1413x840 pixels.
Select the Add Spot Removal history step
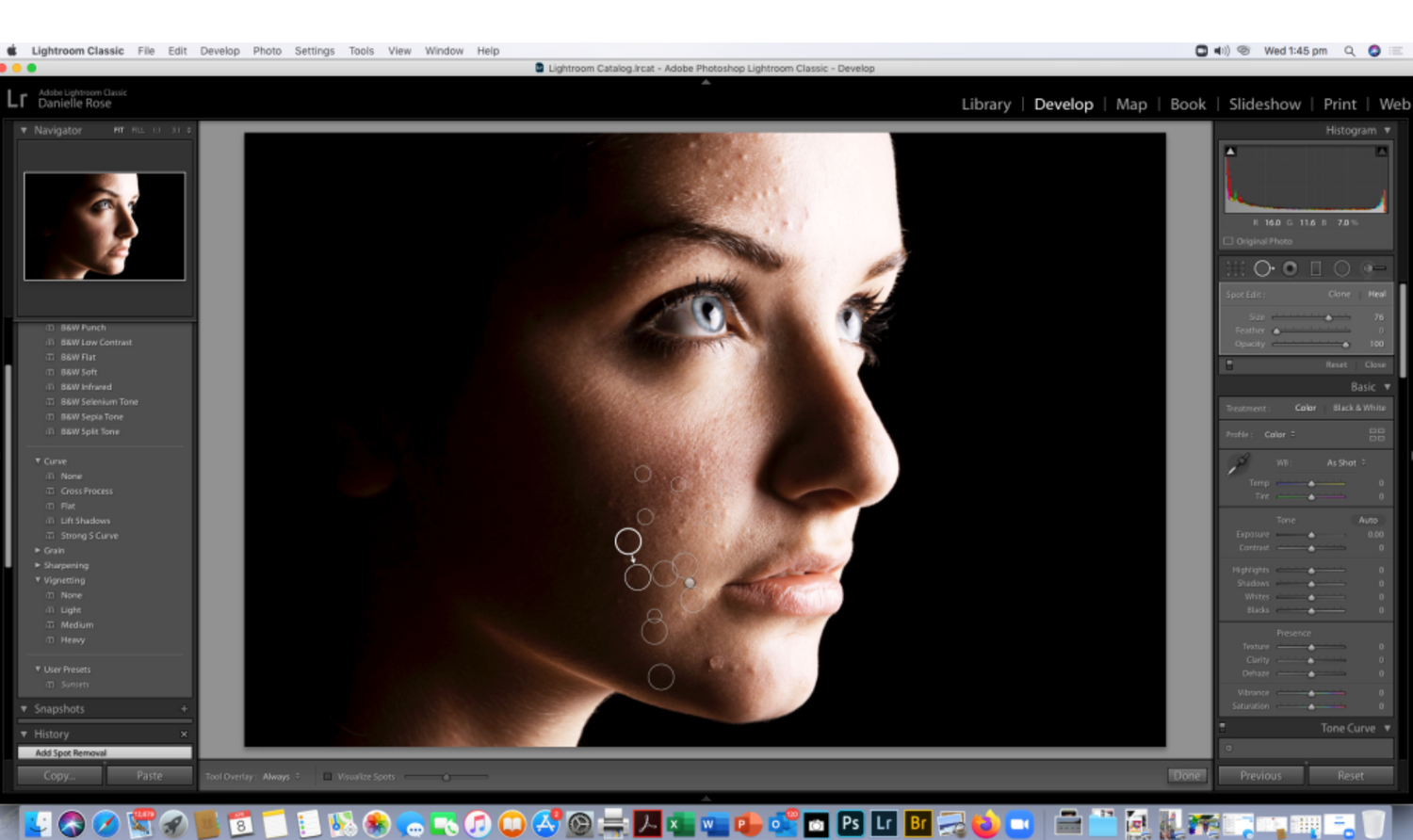[x=105, y=752]
